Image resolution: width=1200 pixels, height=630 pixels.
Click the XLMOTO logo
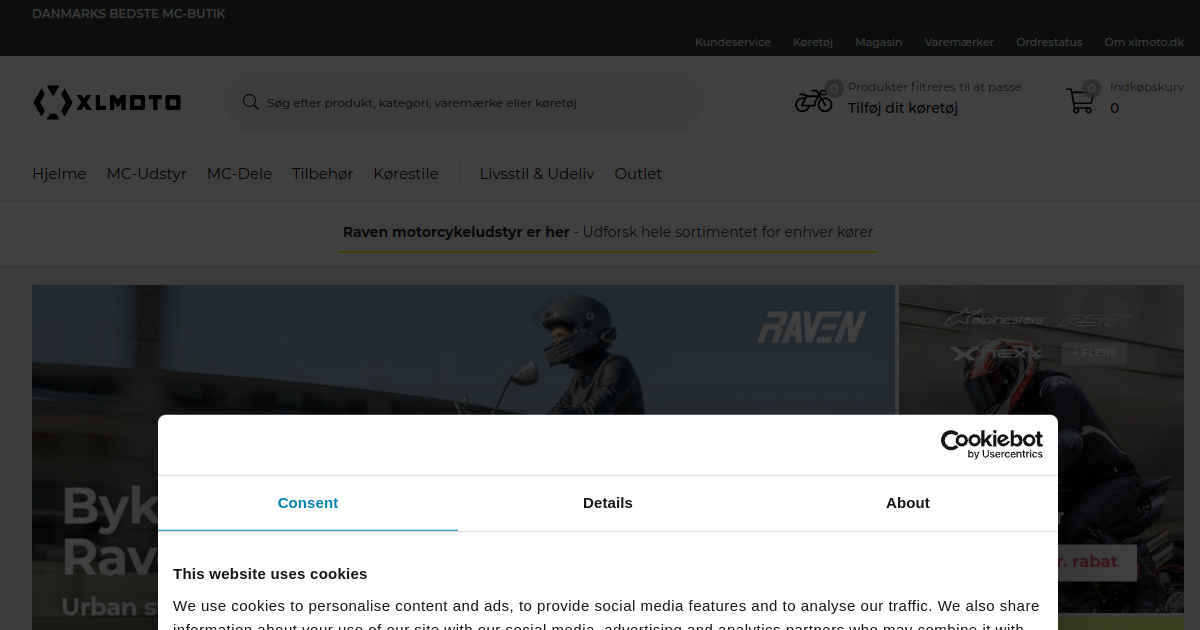(x=107, y=102)
